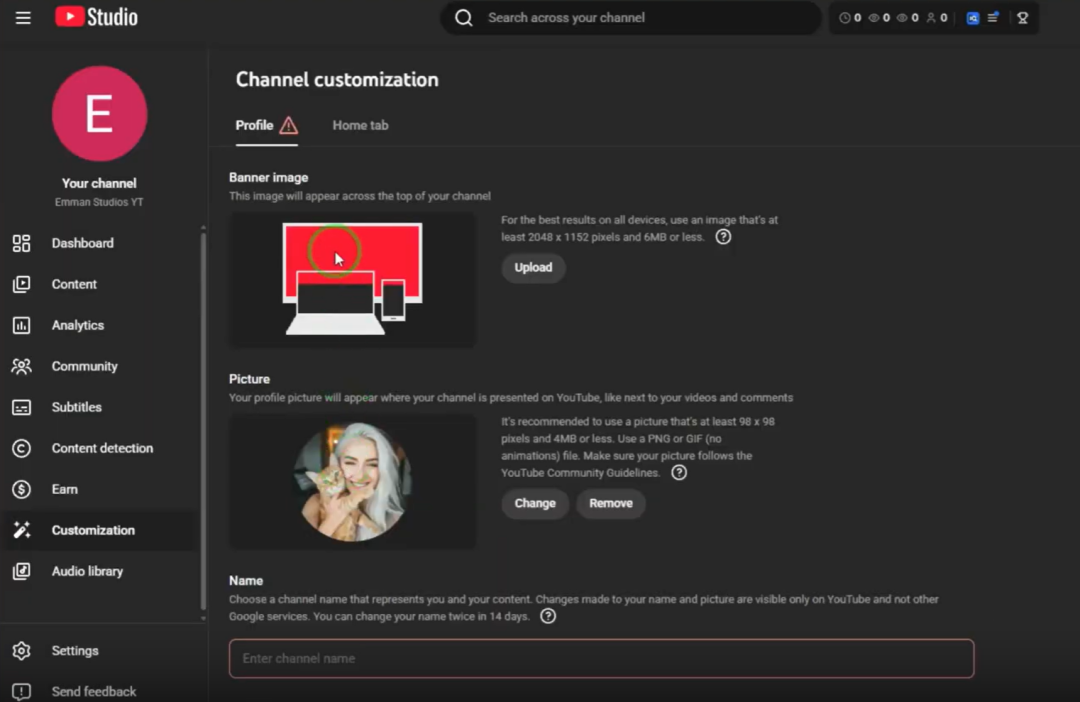Open the Earn section
This screenshot has height=702, width=1080.
tap(64, 489)
